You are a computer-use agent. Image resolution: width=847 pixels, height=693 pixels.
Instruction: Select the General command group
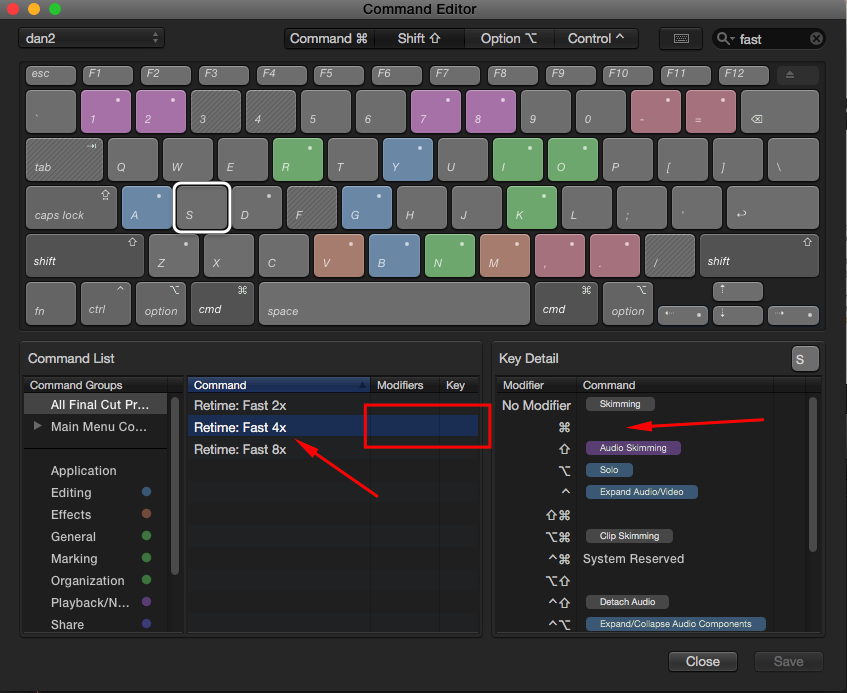(96, 537)
